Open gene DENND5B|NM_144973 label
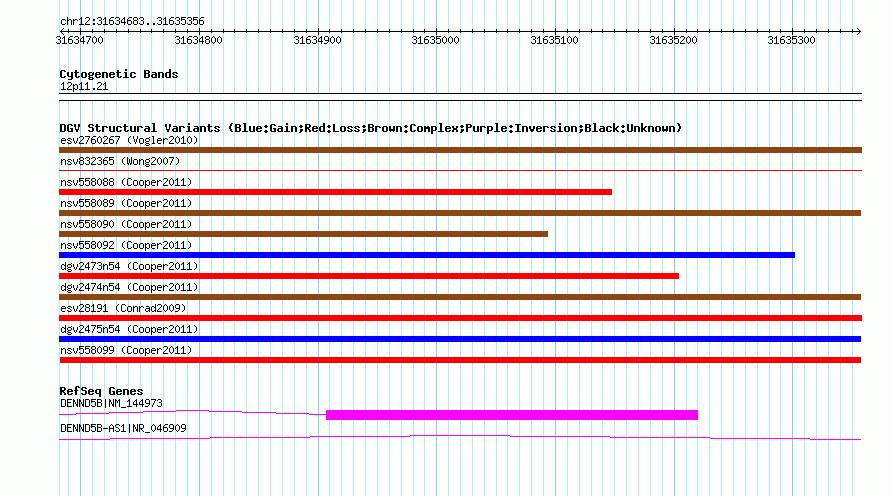 pos(111,403)
